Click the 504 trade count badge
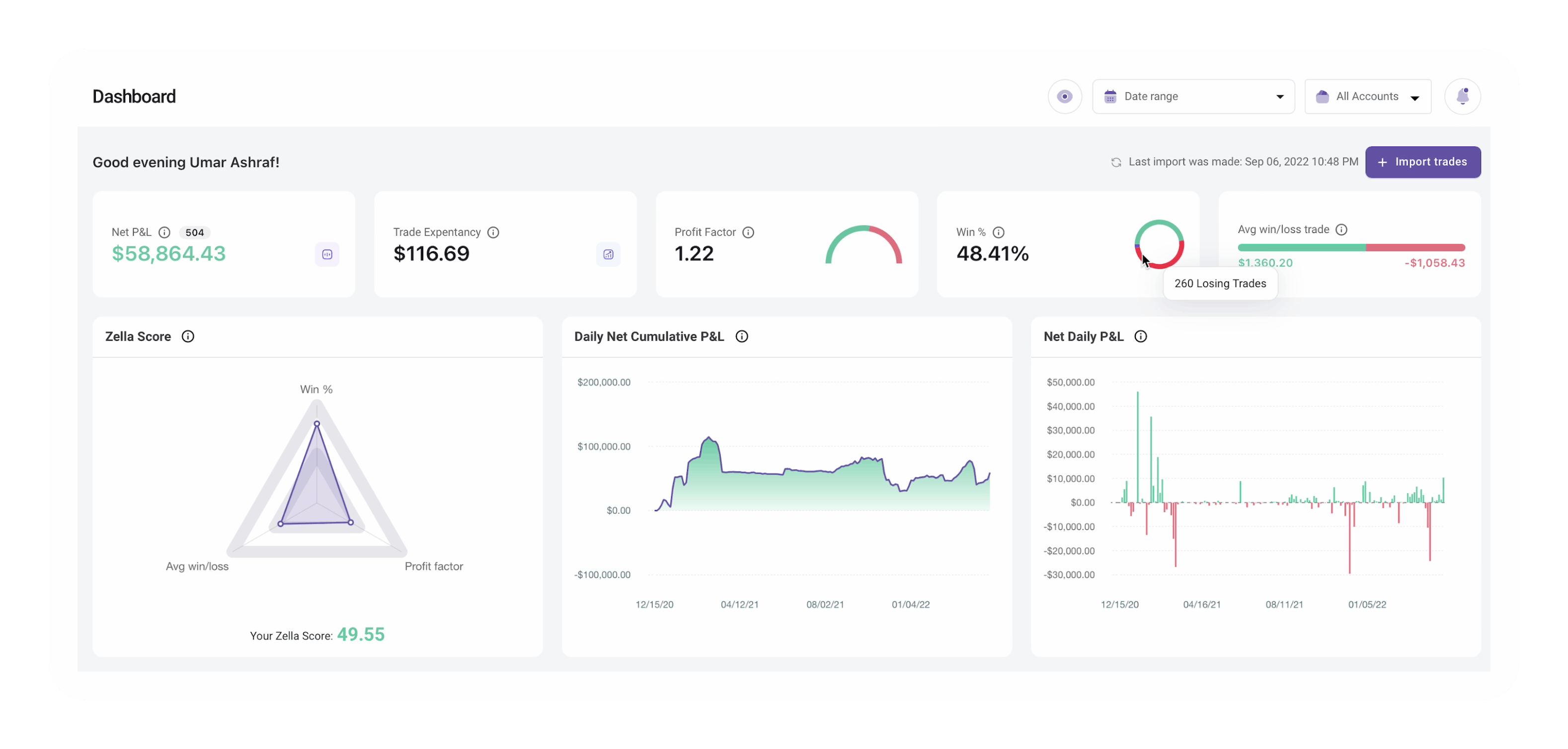The height and width of the screenshot is (749, 1568). click(x=195, y=232)
